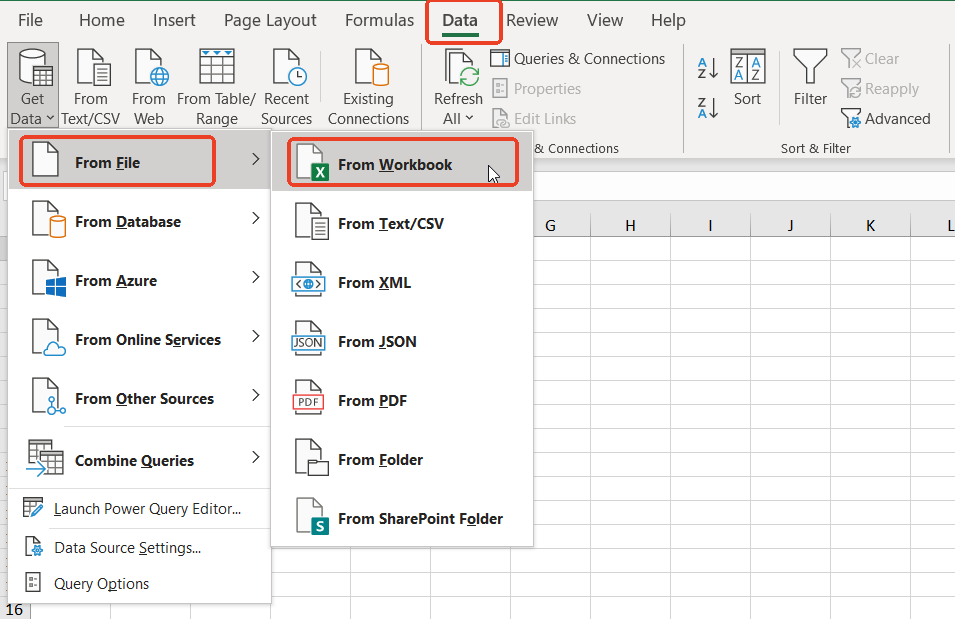Click Reapply filter button
This screenshot has width=955, height=619.
coord(879,88)
